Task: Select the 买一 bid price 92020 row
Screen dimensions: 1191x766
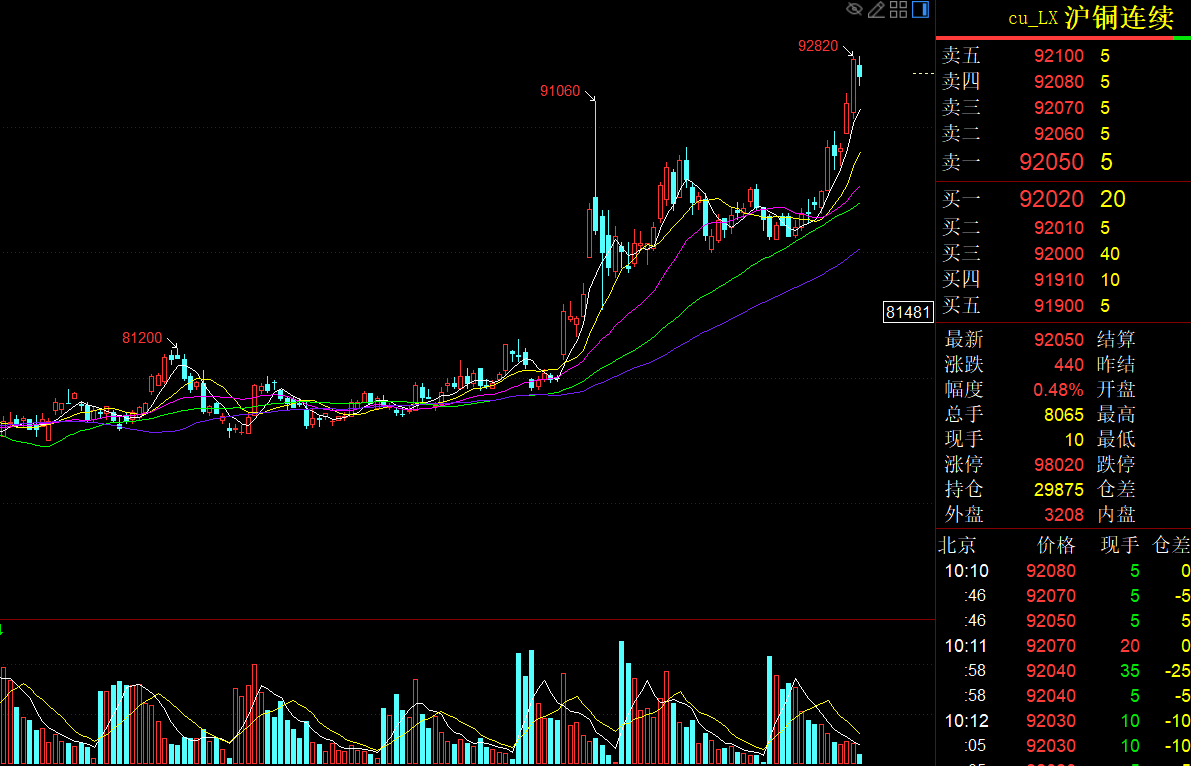Action: pos(1050,200)
